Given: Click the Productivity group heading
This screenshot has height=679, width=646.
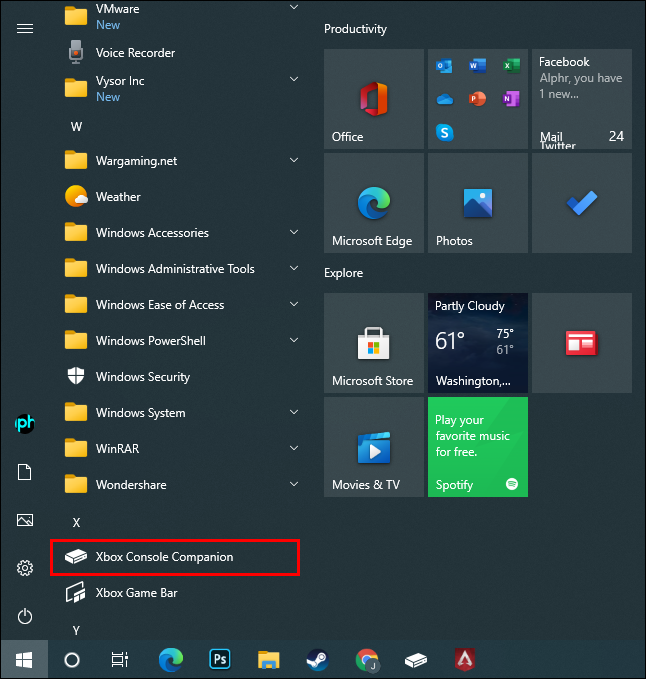Looking at the screenshot, I should pyautogui.click(x=355, y=29).
